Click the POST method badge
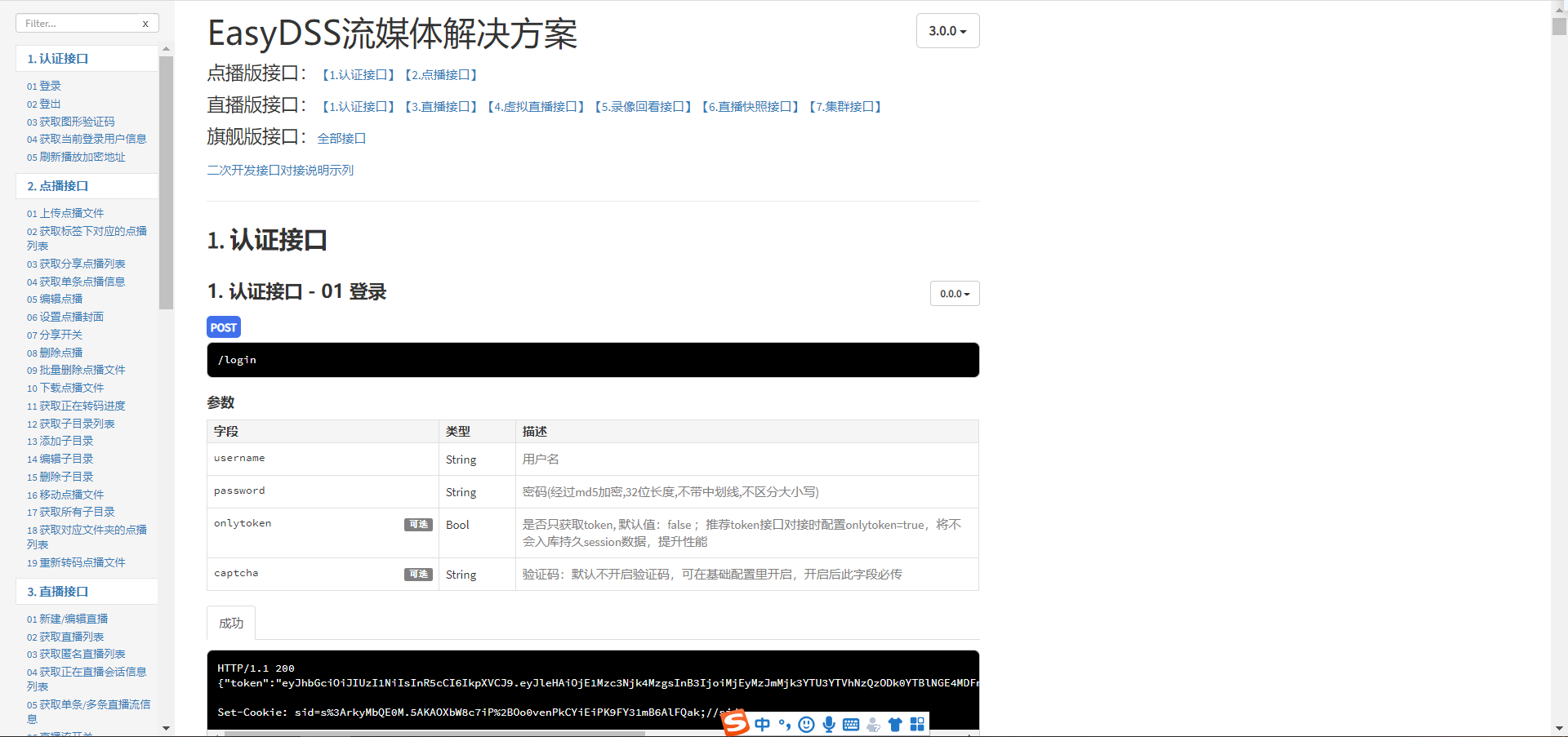This screenshot has width=1568, height=737. click(x=224, y=327)
